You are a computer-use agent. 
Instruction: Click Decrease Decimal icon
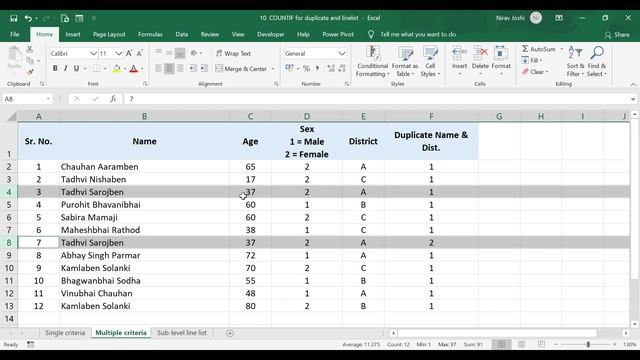coord(342,69)
